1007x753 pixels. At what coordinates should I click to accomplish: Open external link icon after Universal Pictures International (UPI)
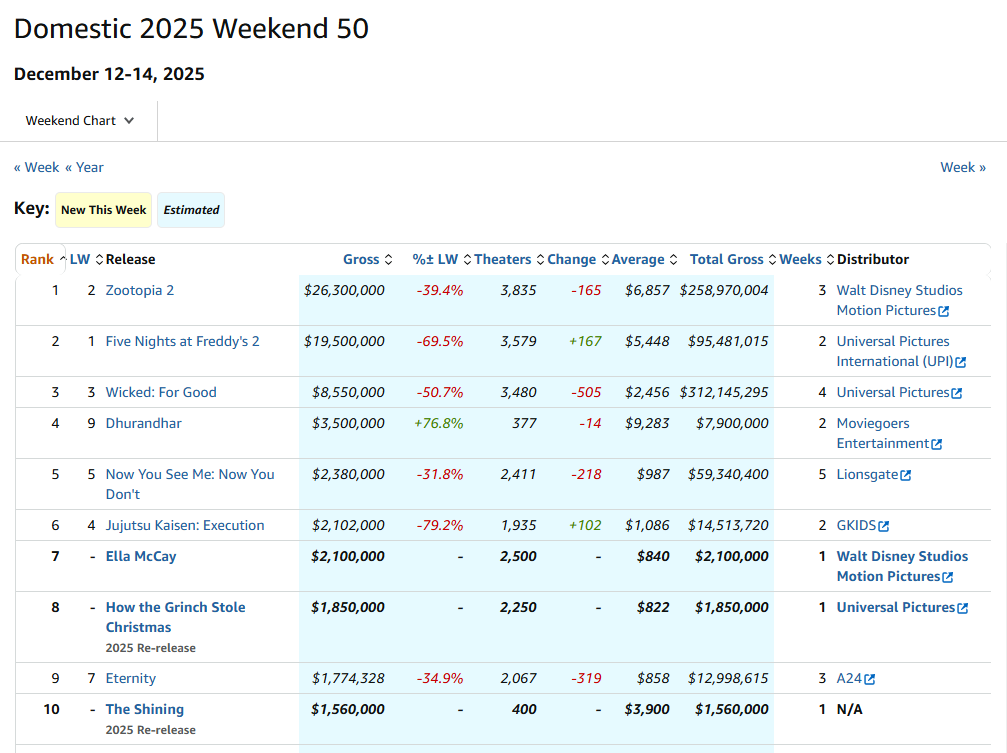point(960,362)
